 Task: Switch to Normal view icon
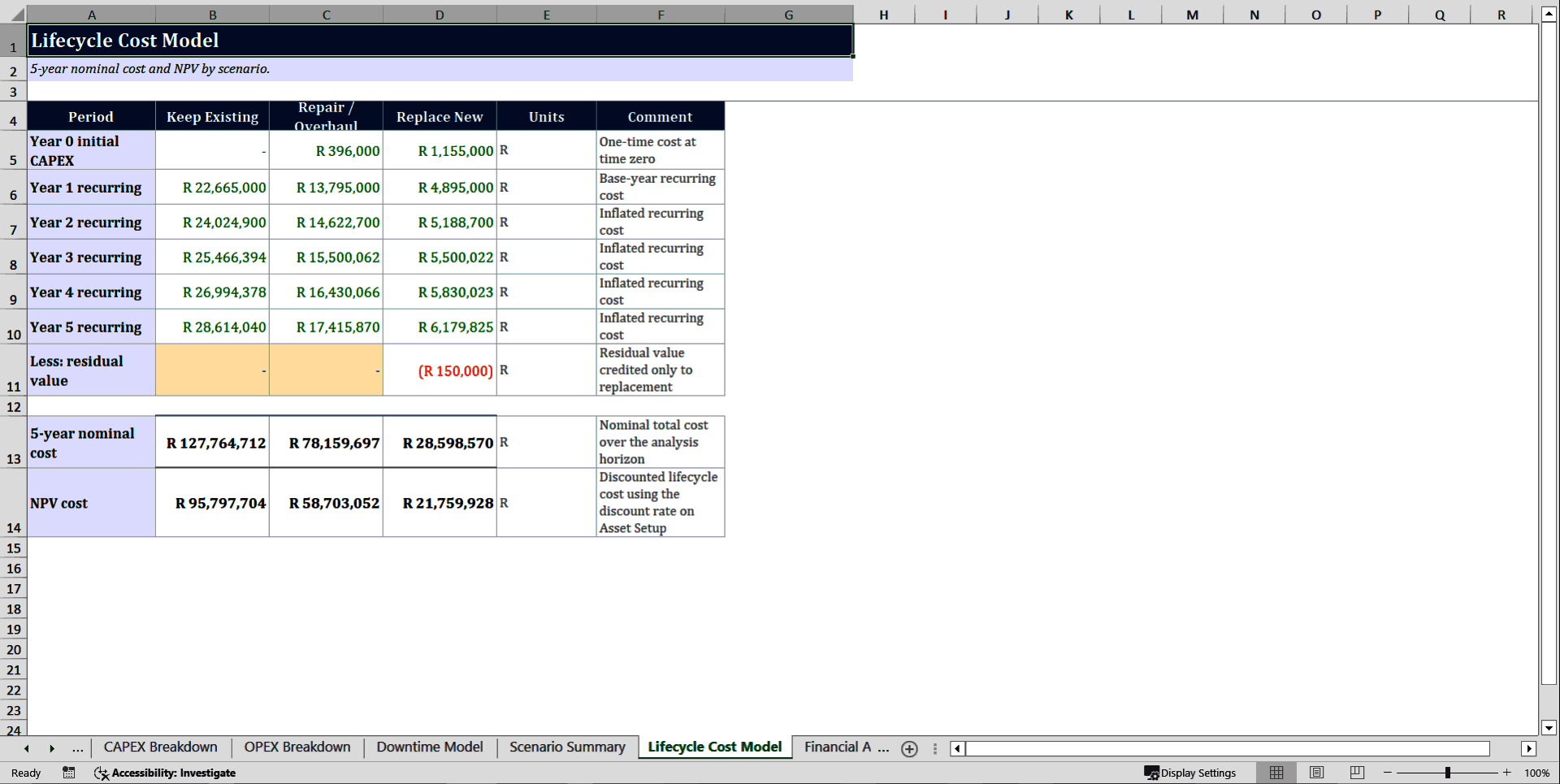[x=1276, y=773]
